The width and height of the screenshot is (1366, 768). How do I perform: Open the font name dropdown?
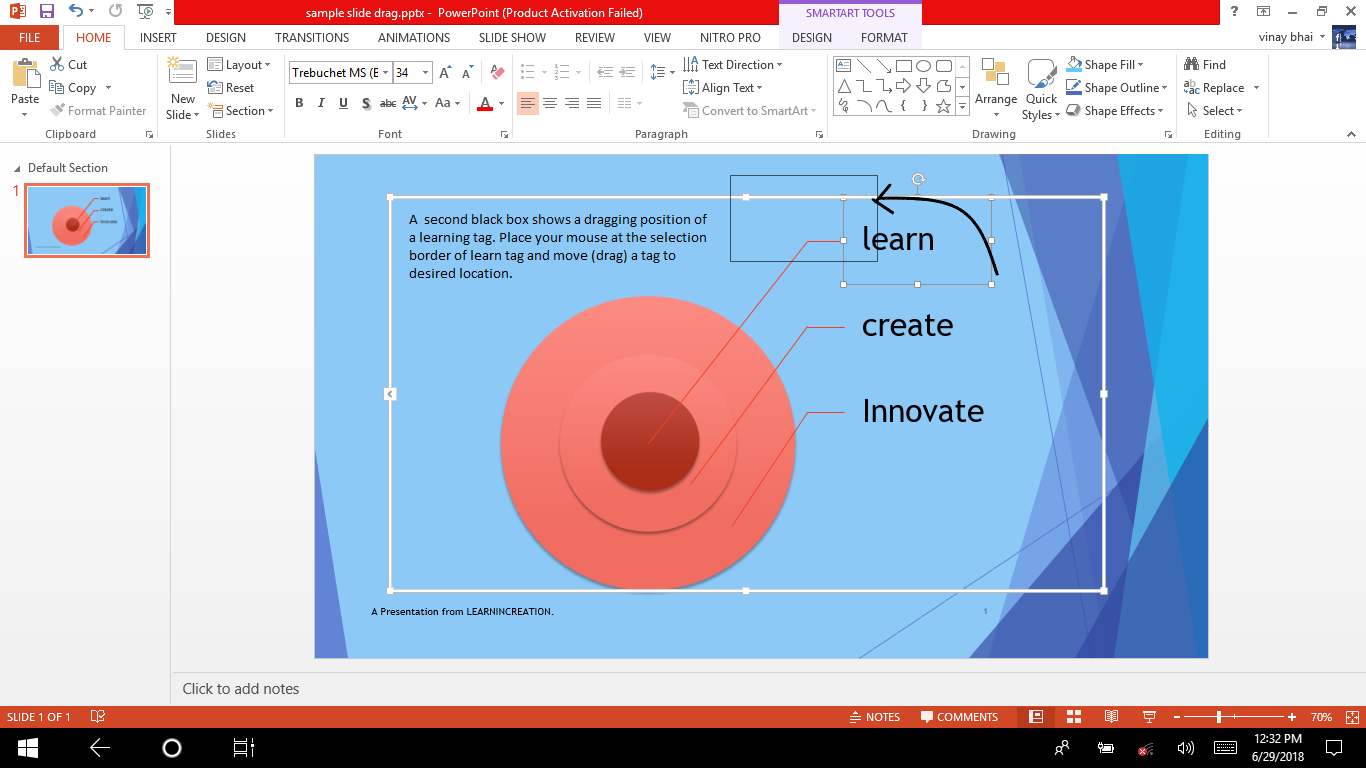click(385, 73)
